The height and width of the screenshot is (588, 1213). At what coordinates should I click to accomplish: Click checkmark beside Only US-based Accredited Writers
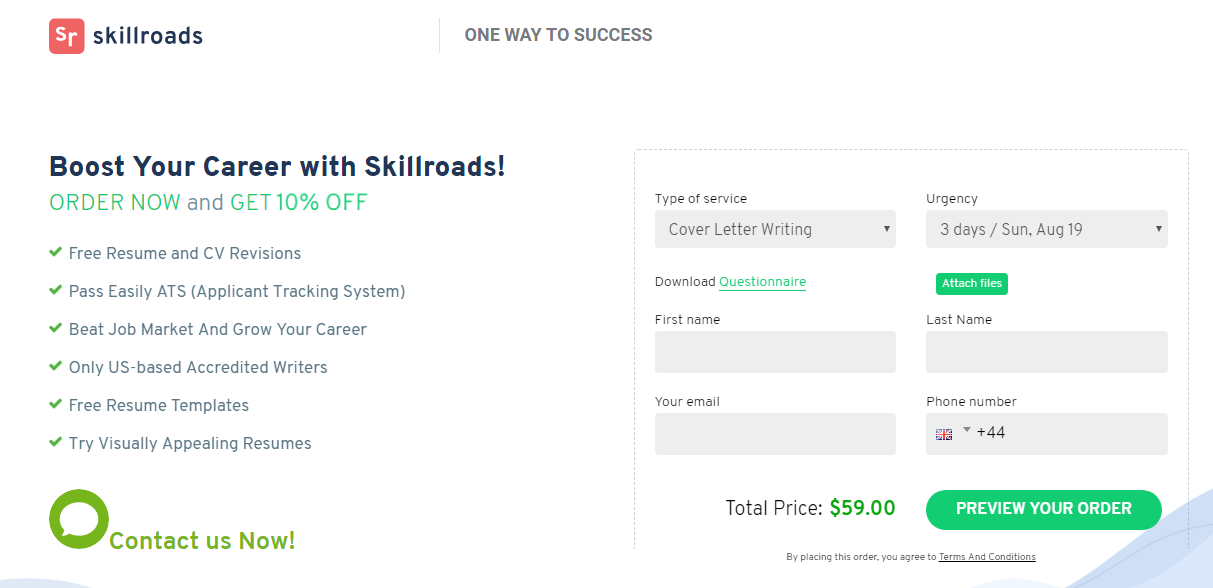pos(56,367)
